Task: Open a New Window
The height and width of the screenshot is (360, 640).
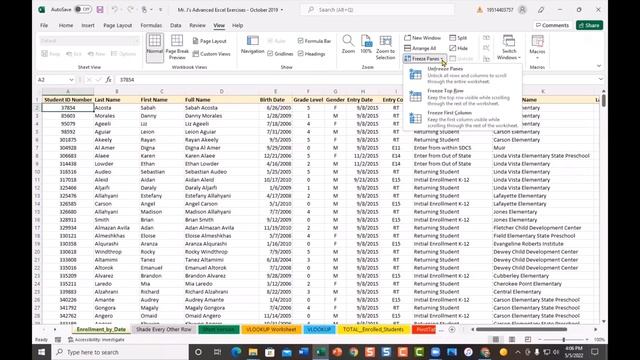Action: pyautogui.click(x=422, y=38)
